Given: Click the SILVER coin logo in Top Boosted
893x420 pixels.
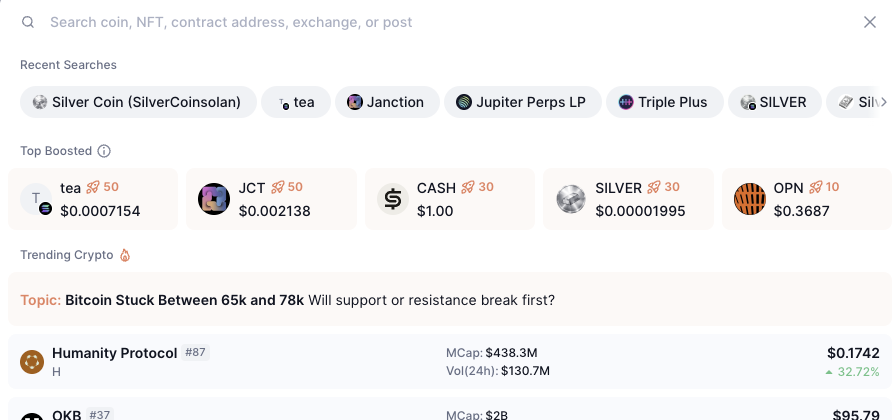Looking at the screenshot, I should (571, 199).
